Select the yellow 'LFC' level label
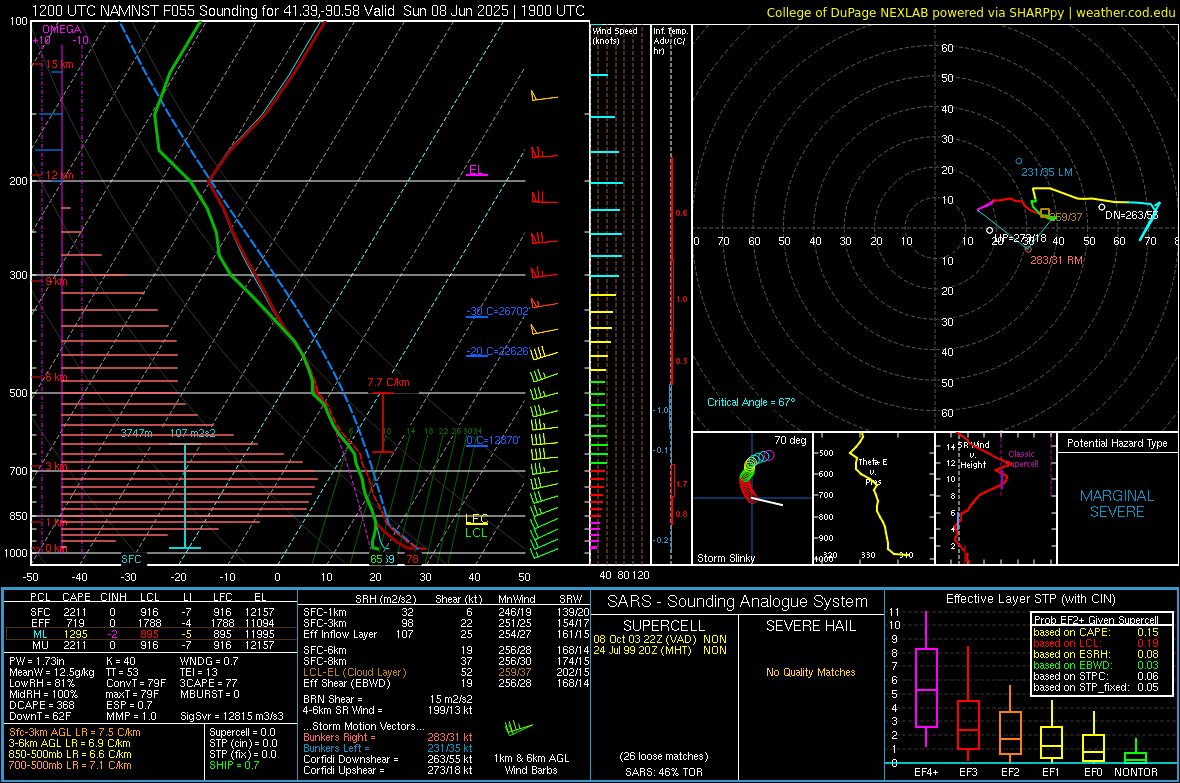 [476, 519]
